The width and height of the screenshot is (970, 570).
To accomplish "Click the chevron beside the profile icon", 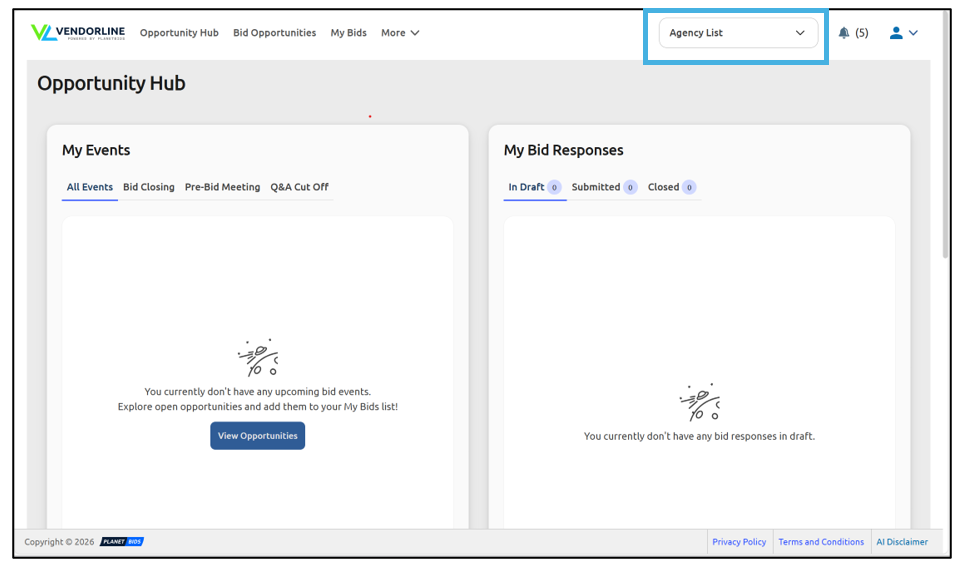I will pyautogui.click(x=913, y=33).
